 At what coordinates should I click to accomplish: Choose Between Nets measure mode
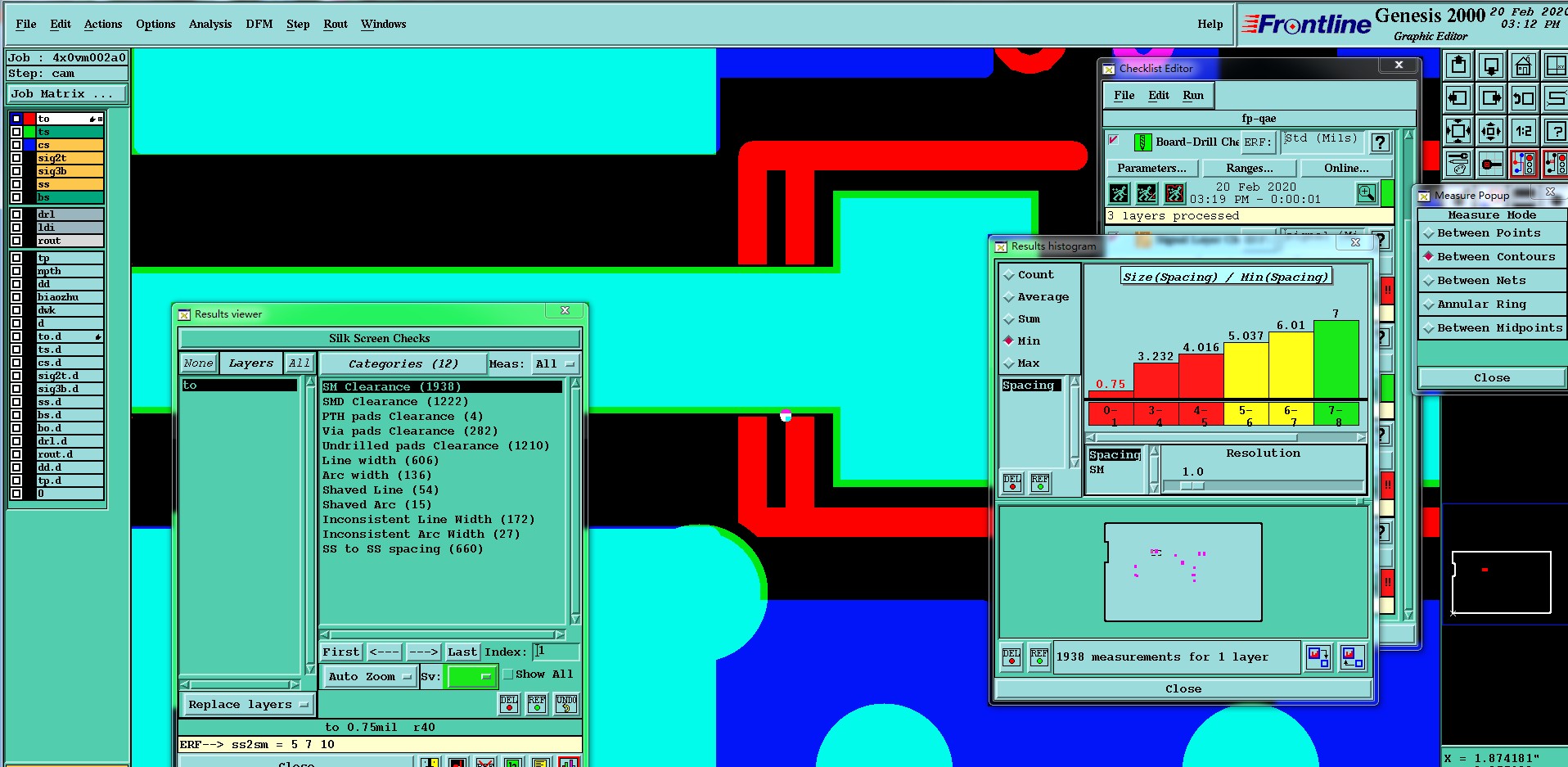coord(1492,281)
